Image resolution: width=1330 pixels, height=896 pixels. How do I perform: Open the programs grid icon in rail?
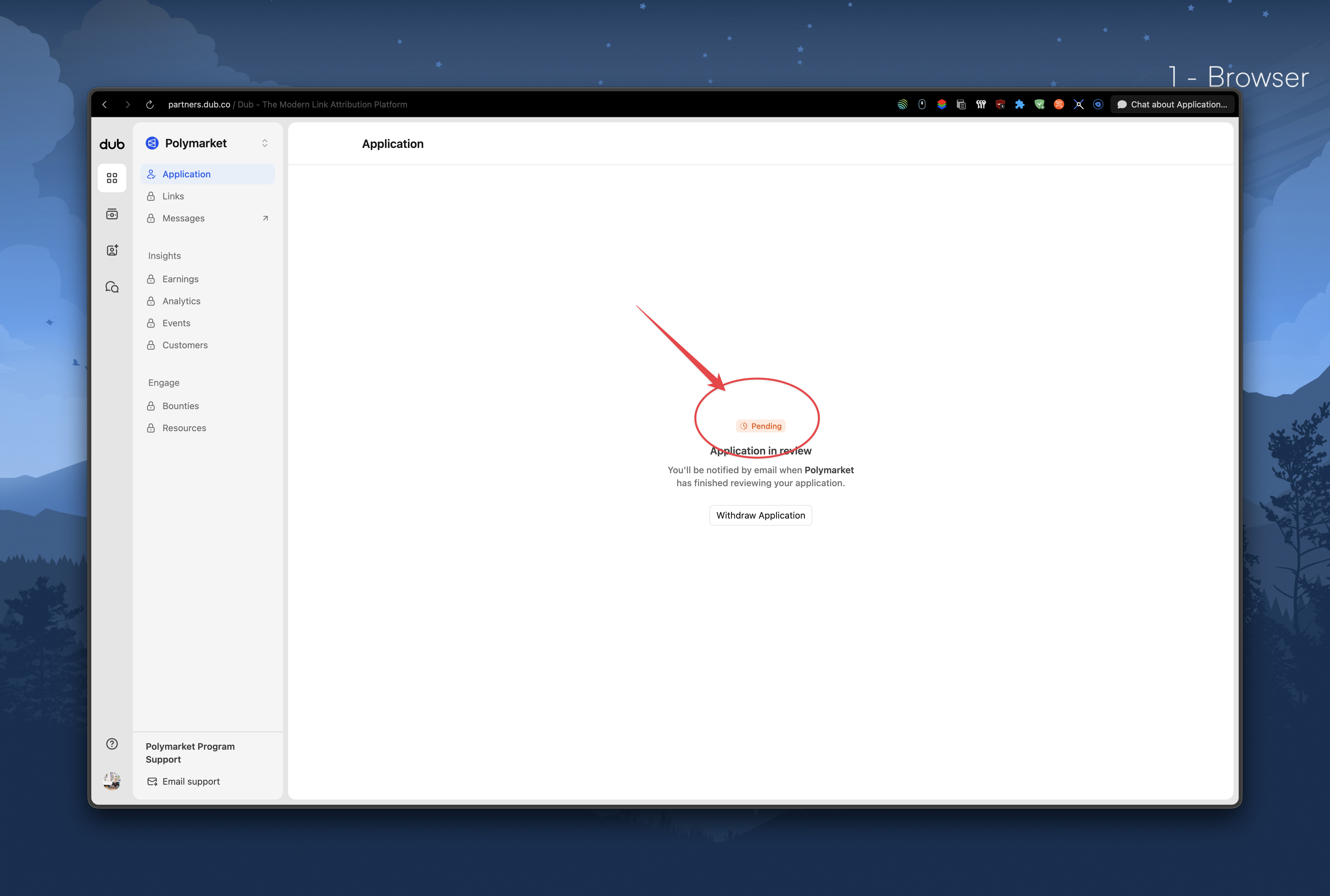(112, 178)
